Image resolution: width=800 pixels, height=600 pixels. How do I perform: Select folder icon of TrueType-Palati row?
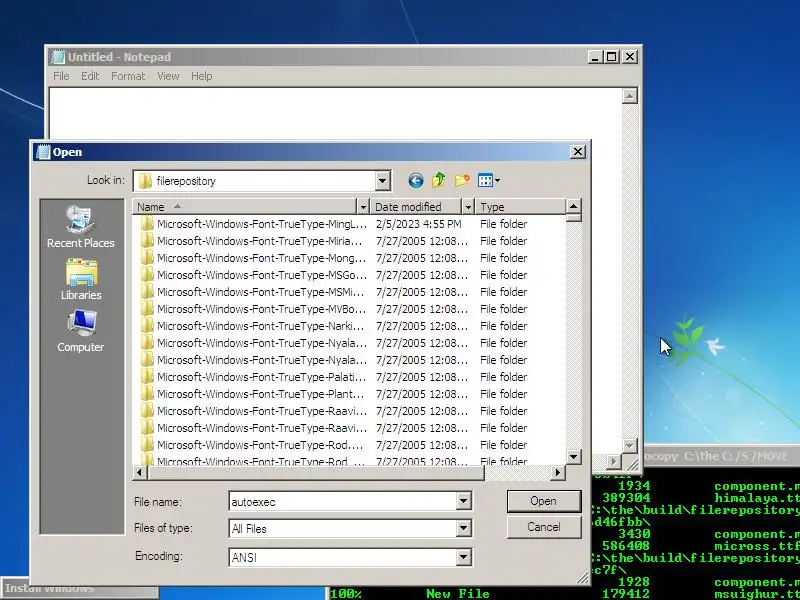147,377
